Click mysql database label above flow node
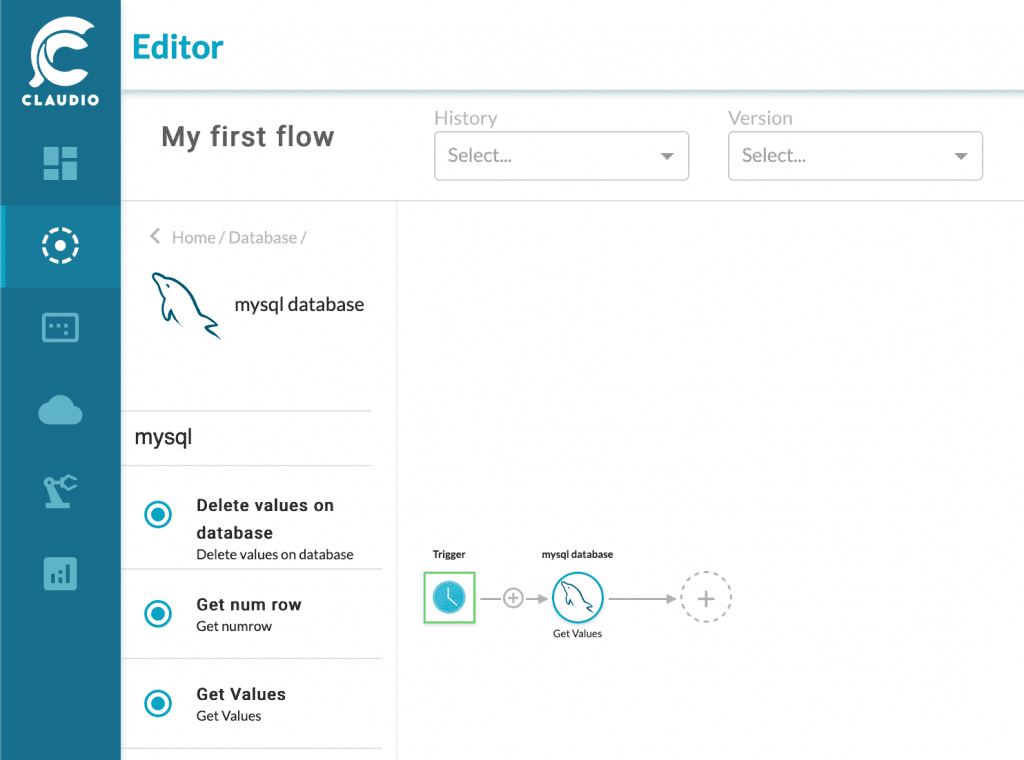This screenshot has height=760, width=1024. click(577, 554)
